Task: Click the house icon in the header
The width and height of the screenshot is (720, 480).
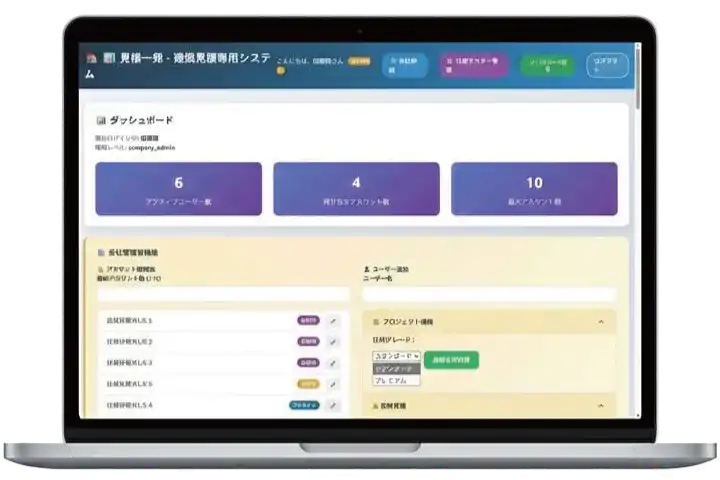Action: tap(91, 58)
